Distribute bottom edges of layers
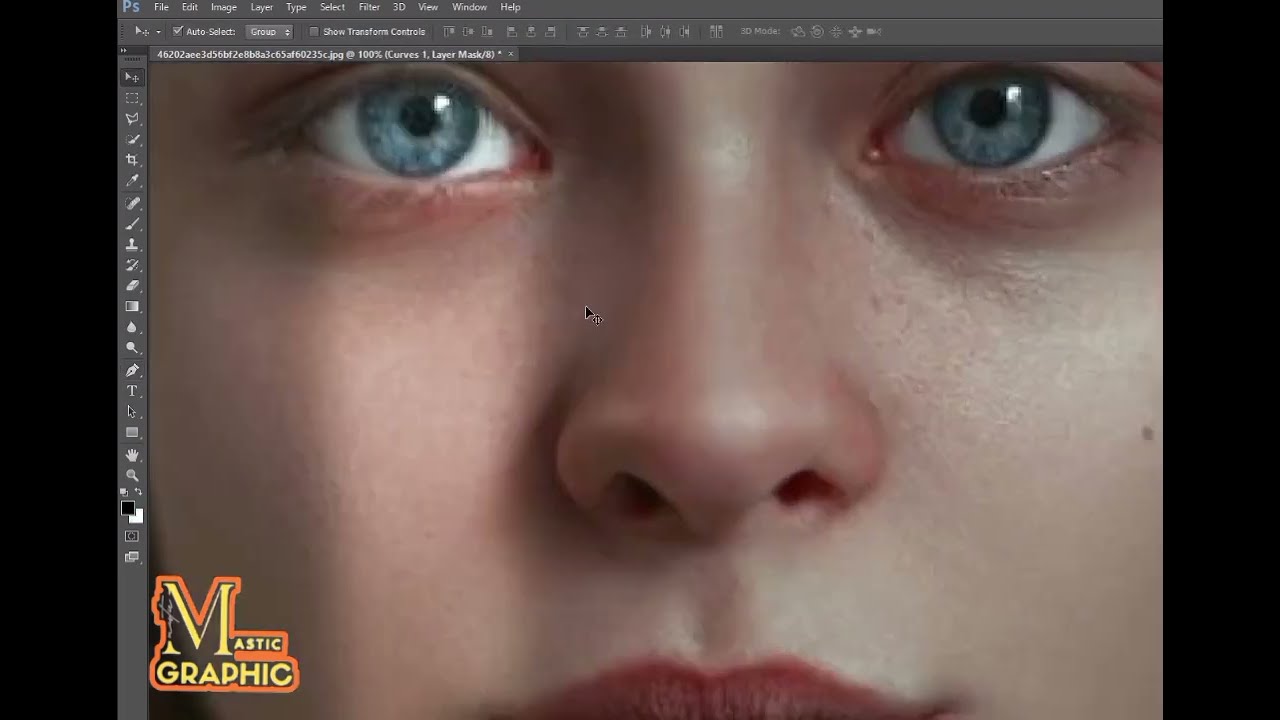1280x720 pixels. coord(620,32)
